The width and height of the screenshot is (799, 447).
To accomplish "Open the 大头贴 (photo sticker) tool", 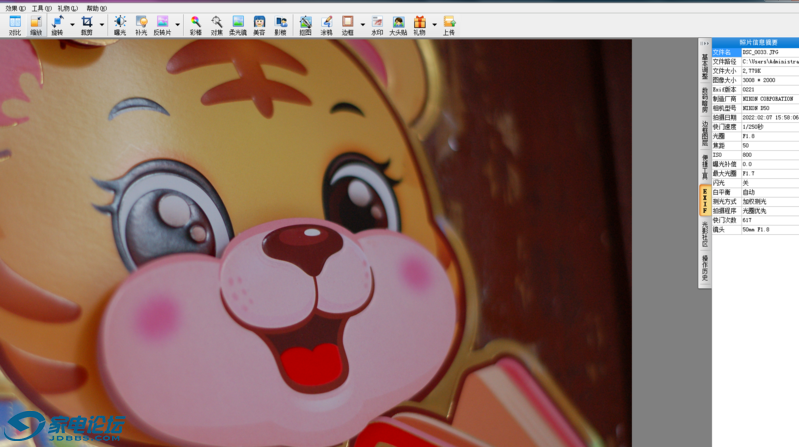I will pyautogui.click(x=398, y=25).
